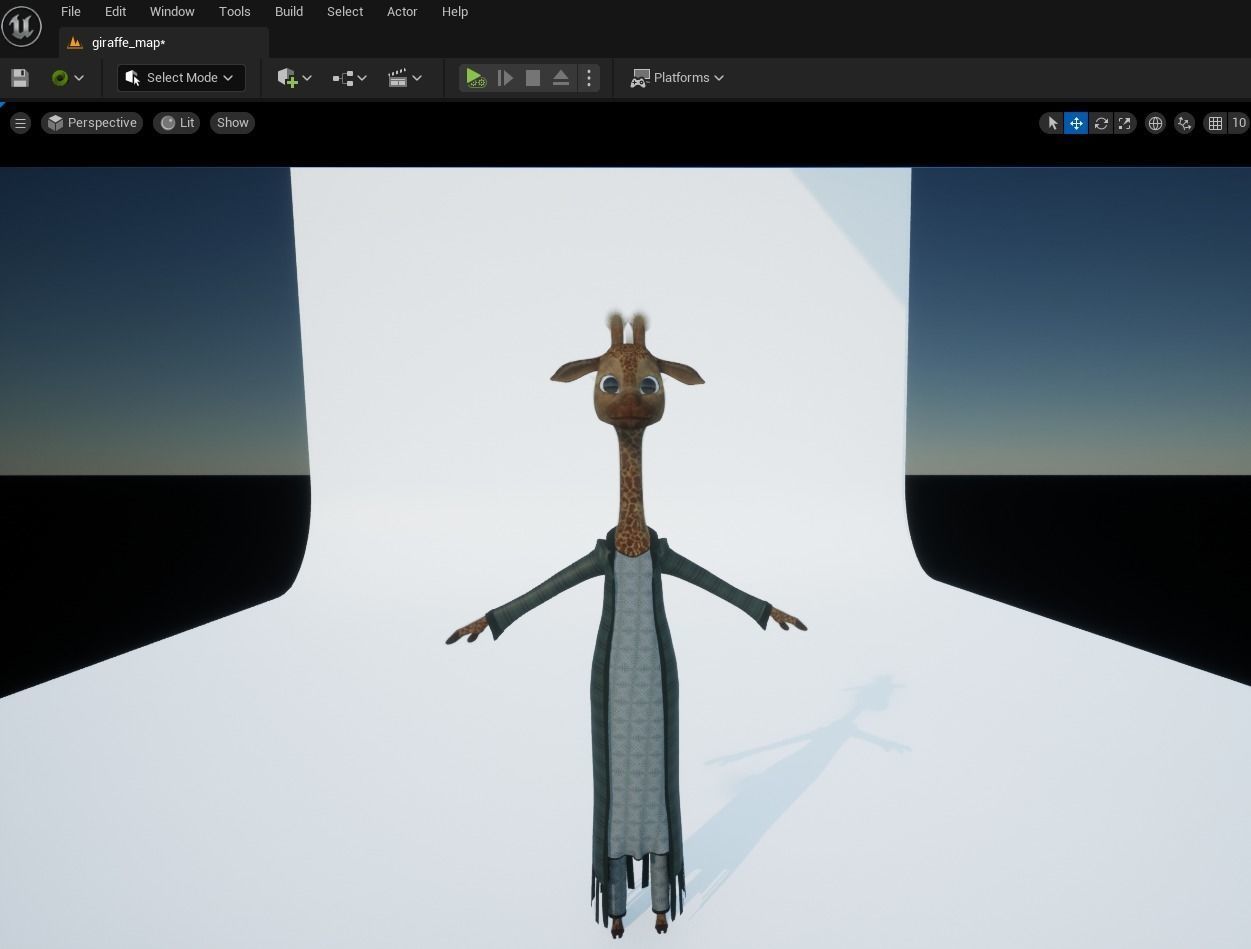Image resolution: width=1251 pixels, height=949 pixels.
Task: Open the Perspective view dropdown
Action: click(x=92, y=123)
